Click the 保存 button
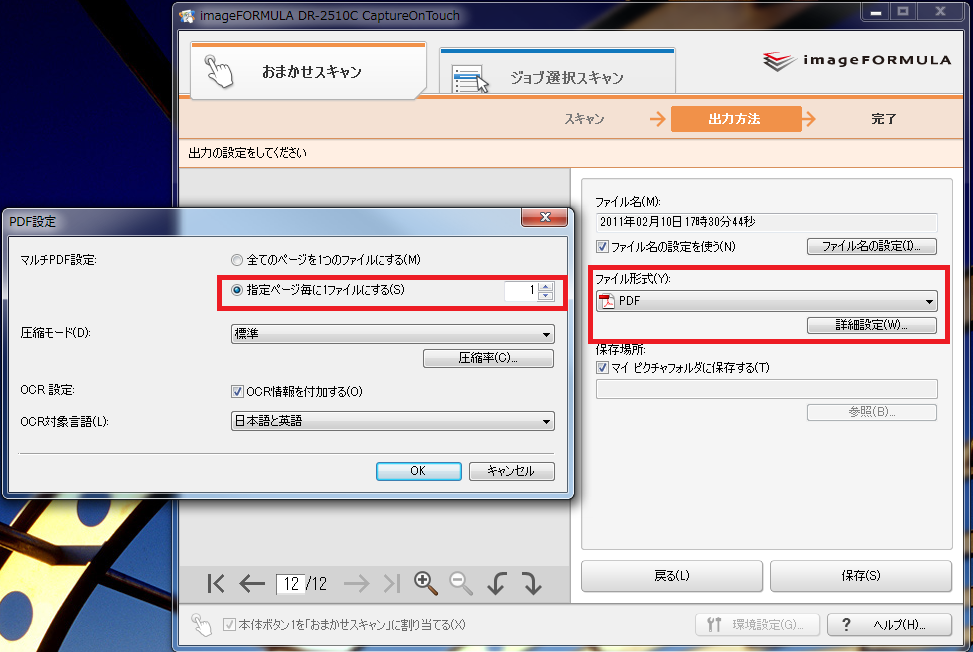The image size is (973, 652). (861, 576)
